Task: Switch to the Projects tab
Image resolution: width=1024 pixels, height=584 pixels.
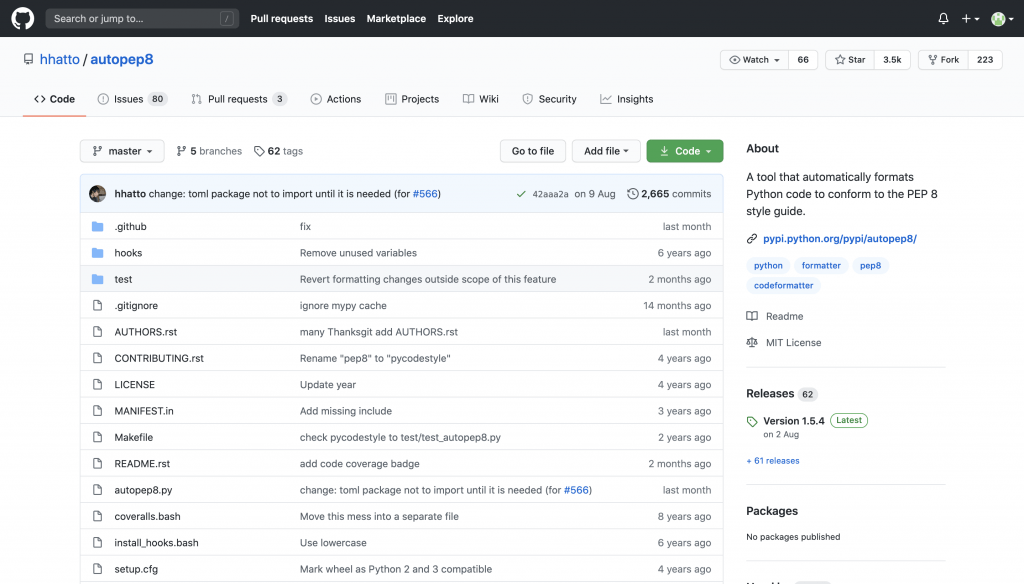Action: point(412,99)
